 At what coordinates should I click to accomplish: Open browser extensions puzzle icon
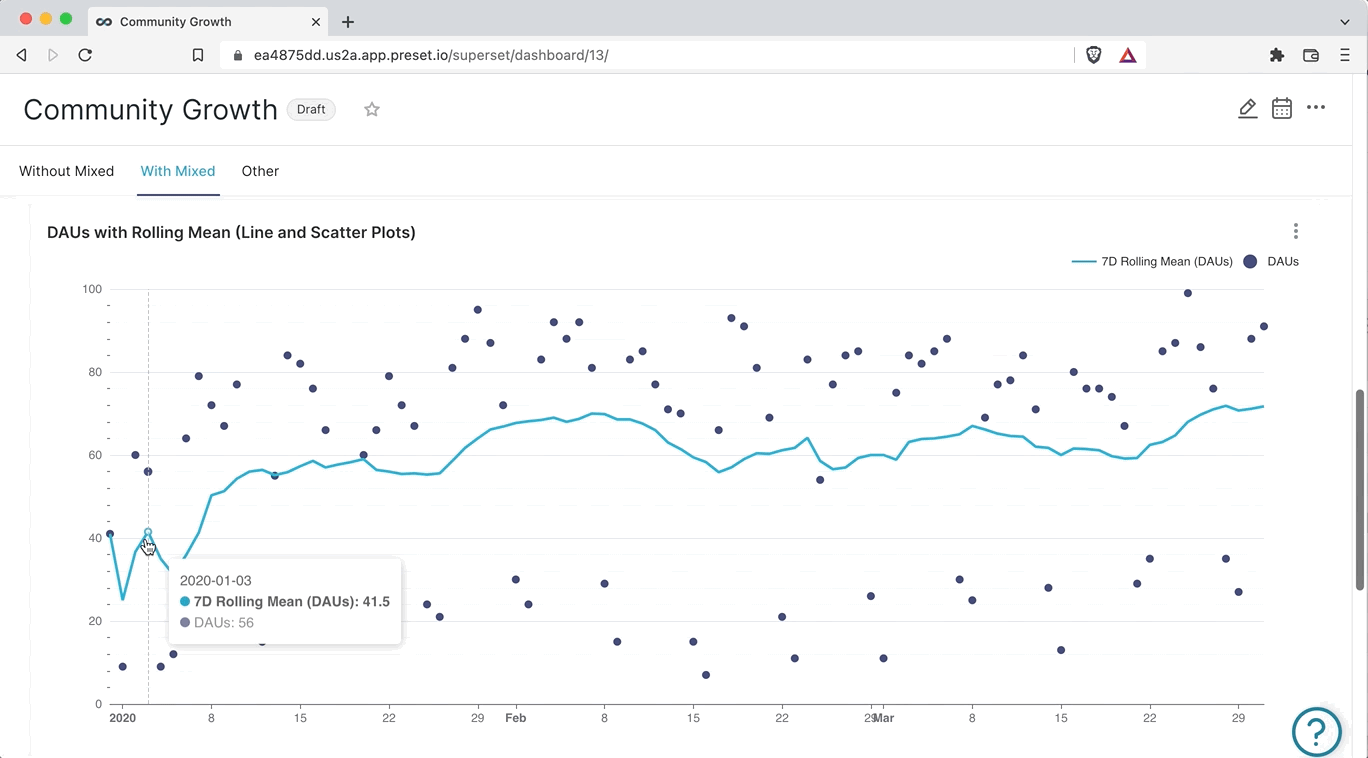point(1277,56)
